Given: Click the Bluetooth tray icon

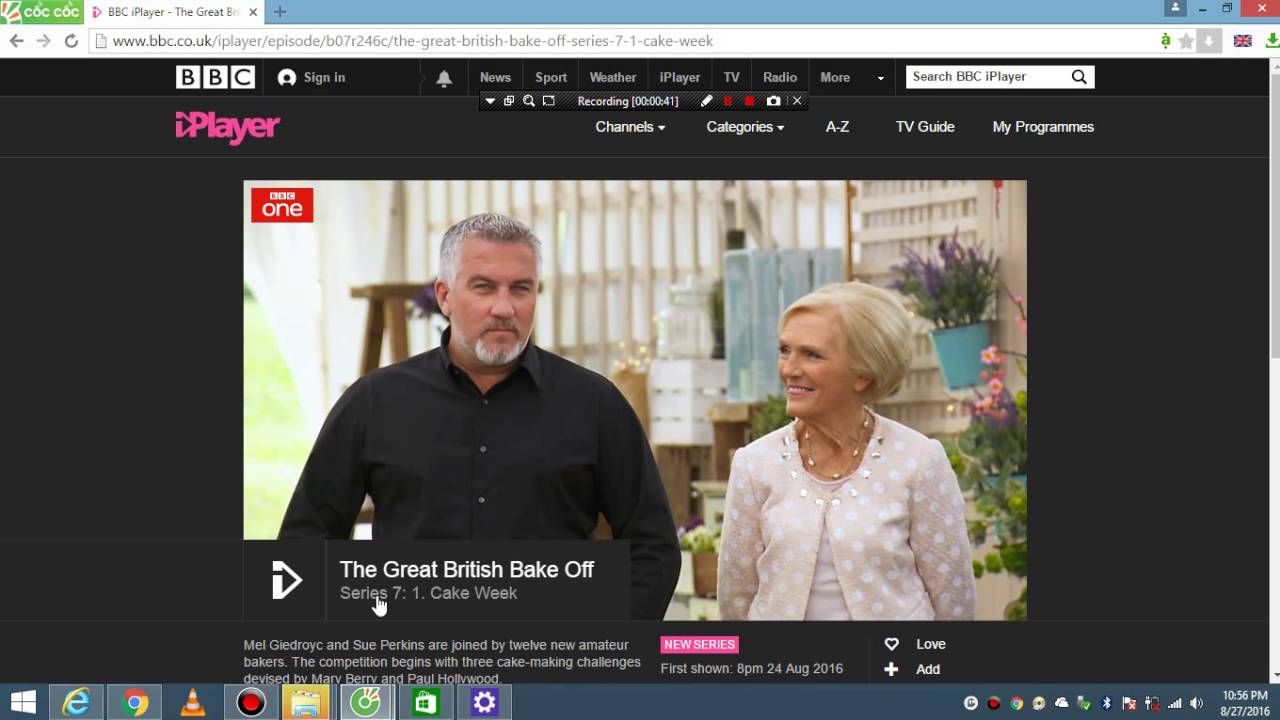Looking at the screenshot, I should pos(1107,703).
